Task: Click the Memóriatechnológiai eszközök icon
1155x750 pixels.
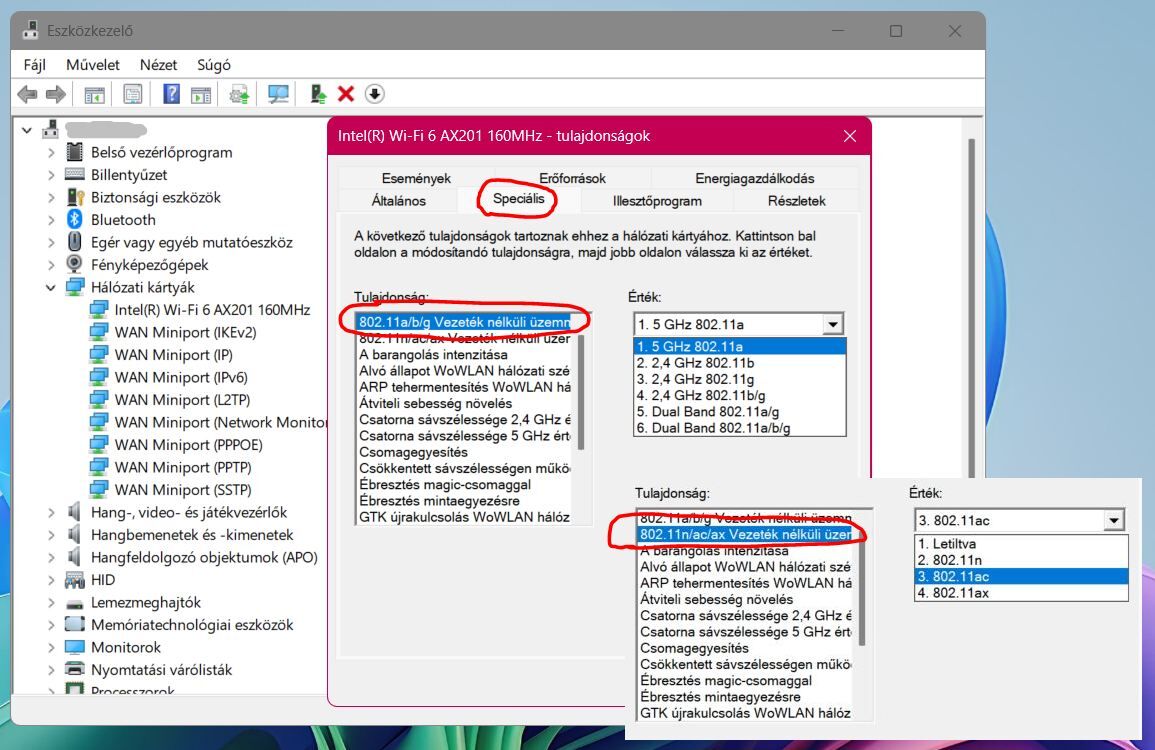Action: tap(74, 624)
